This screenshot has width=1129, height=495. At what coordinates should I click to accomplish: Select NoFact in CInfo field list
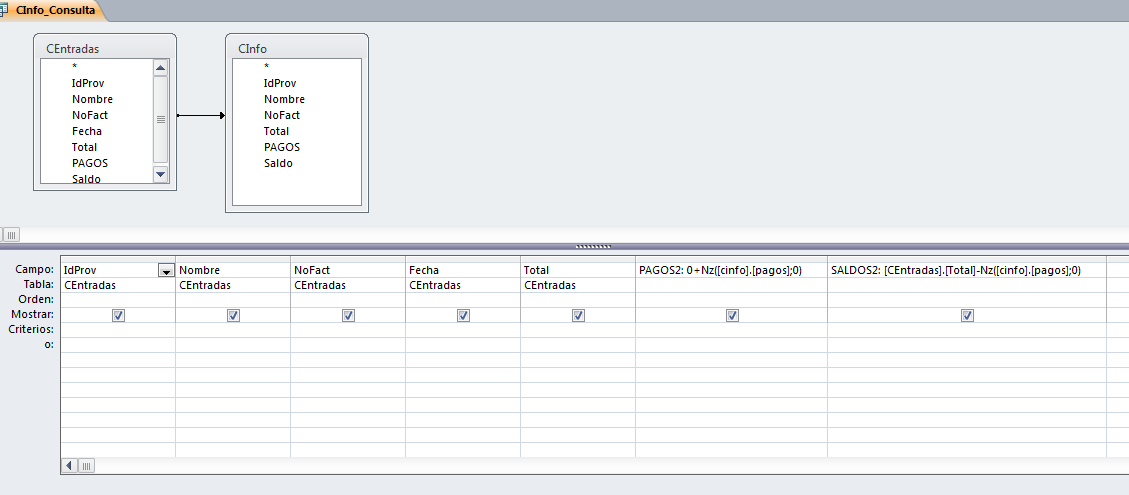[282, 115]
